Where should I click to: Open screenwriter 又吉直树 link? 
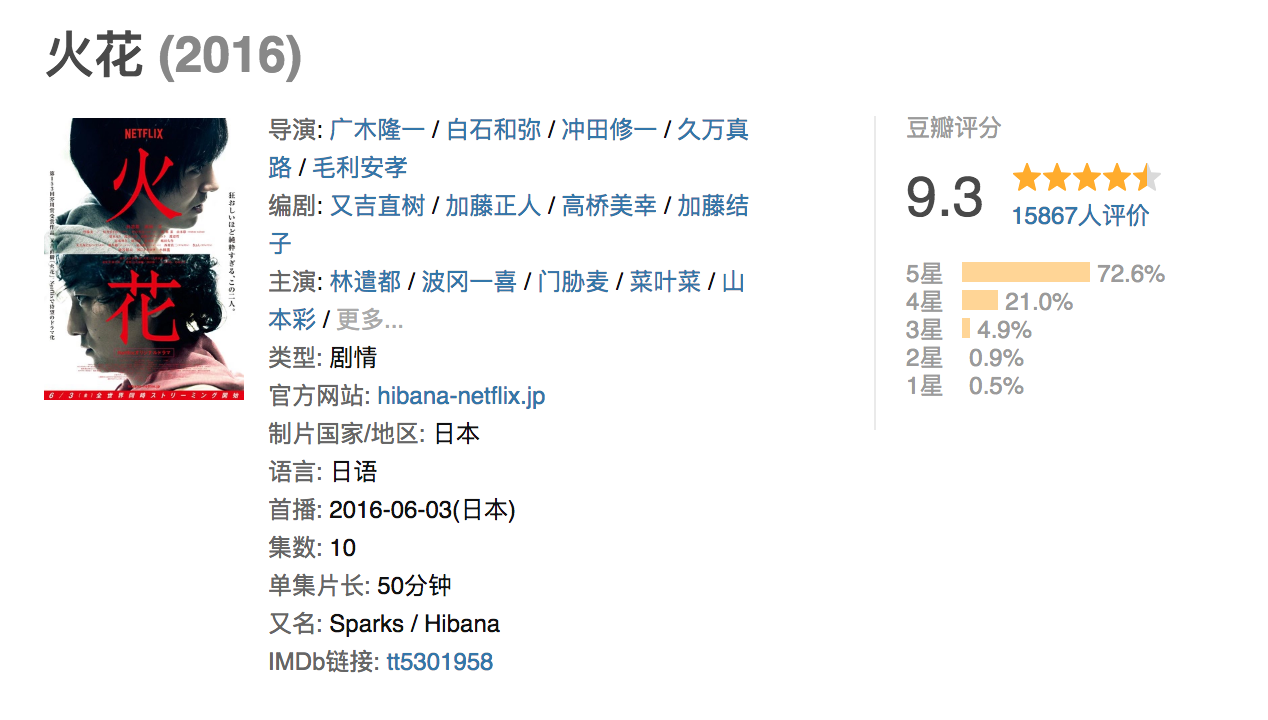(x=378, y=206)
